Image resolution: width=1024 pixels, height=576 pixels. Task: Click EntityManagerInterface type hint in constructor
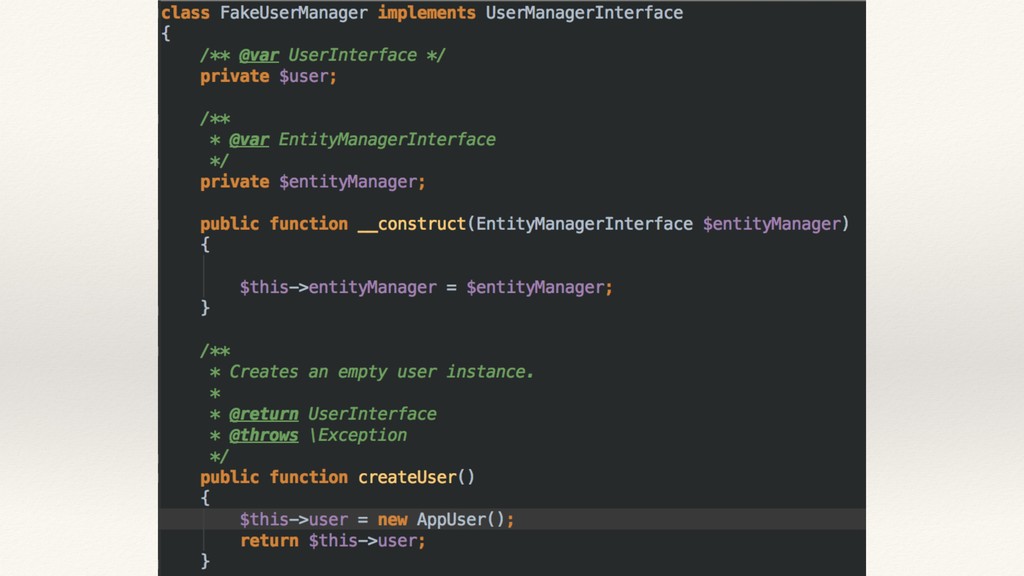pyautogui.click(x=584, y=224)
